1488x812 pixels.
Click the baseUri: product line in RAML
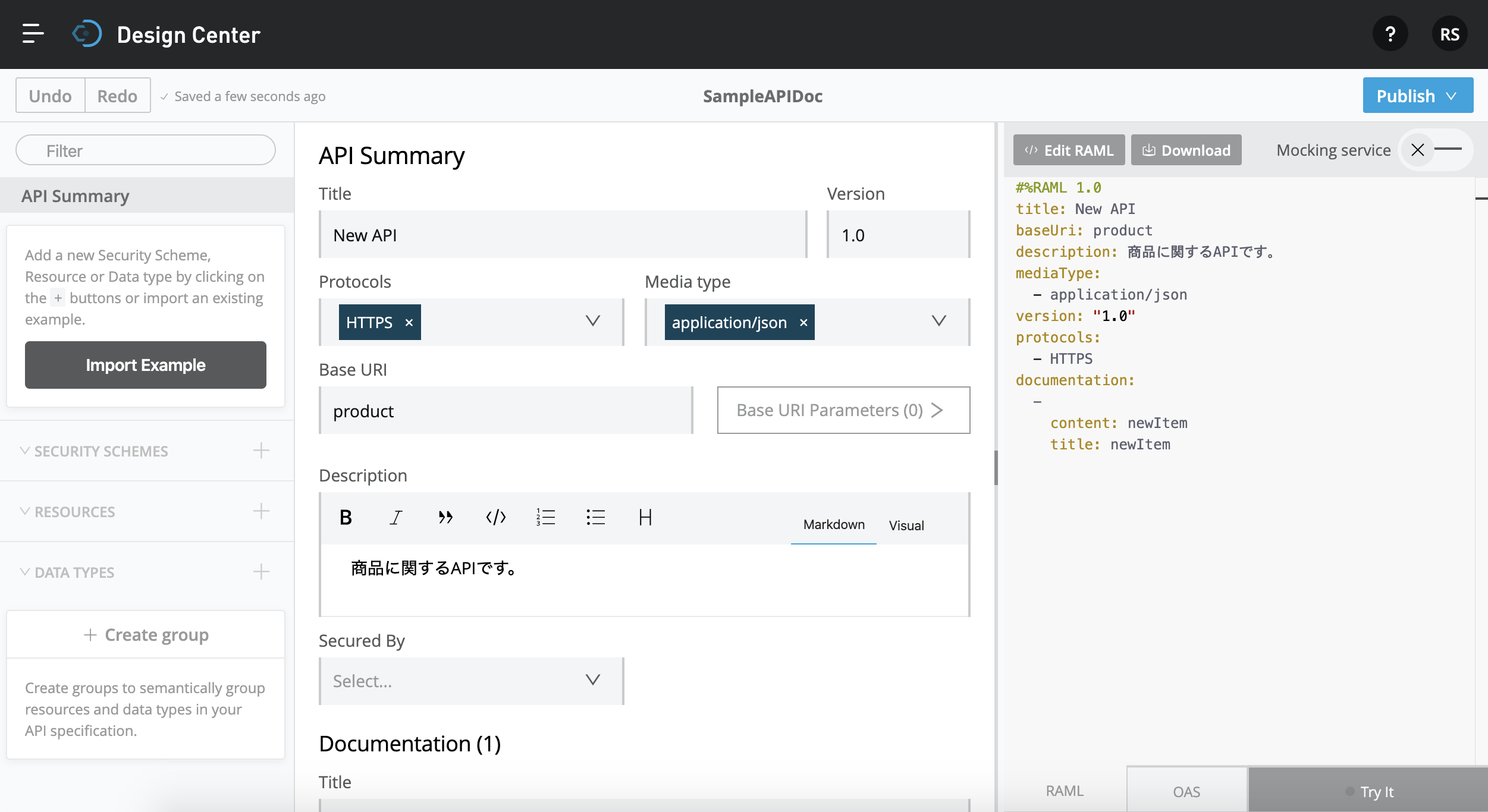pos(1084,230)
